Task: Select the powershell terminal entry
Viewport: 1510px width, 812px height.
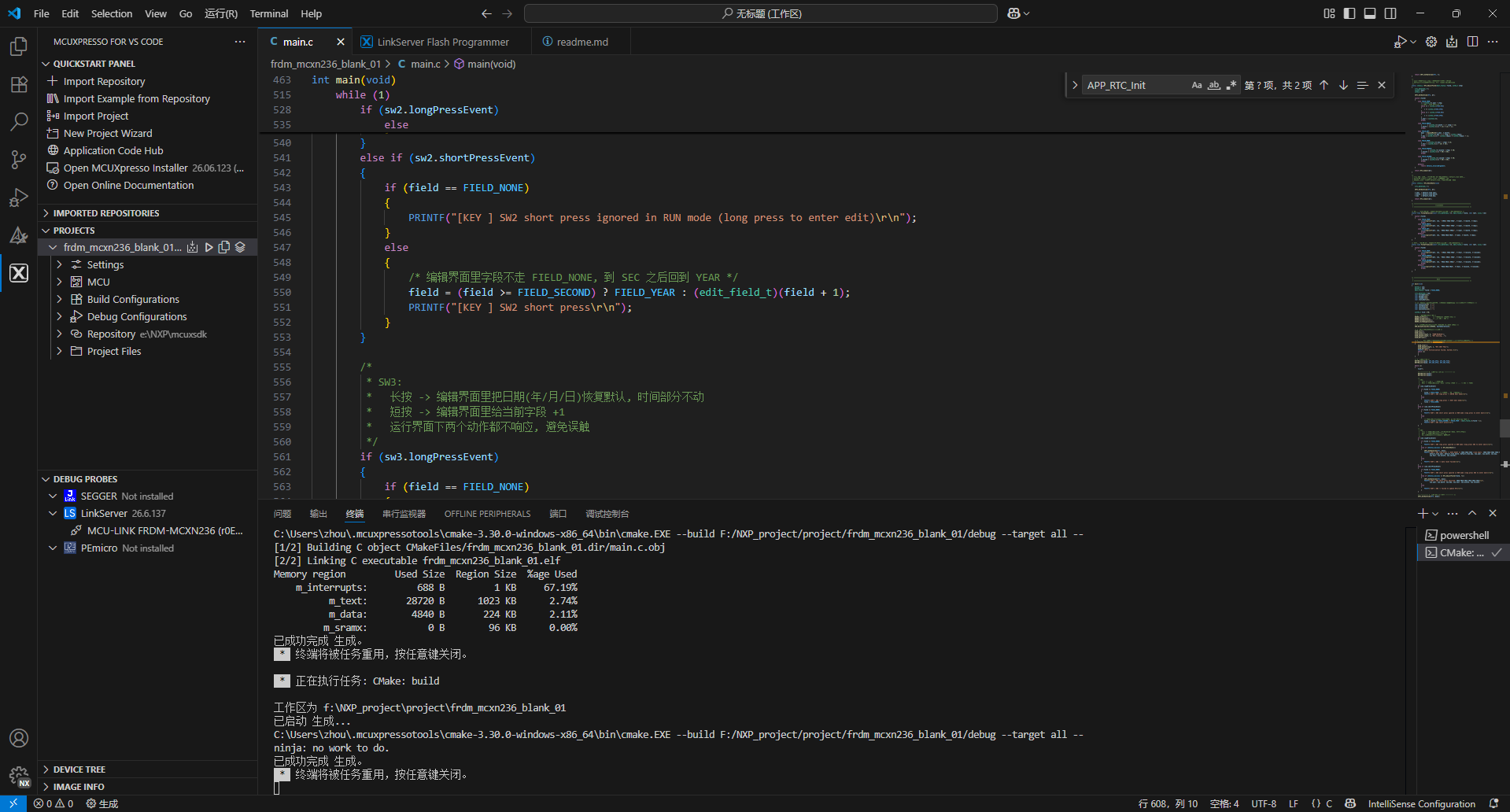Action: click(x=1462, y=535)
